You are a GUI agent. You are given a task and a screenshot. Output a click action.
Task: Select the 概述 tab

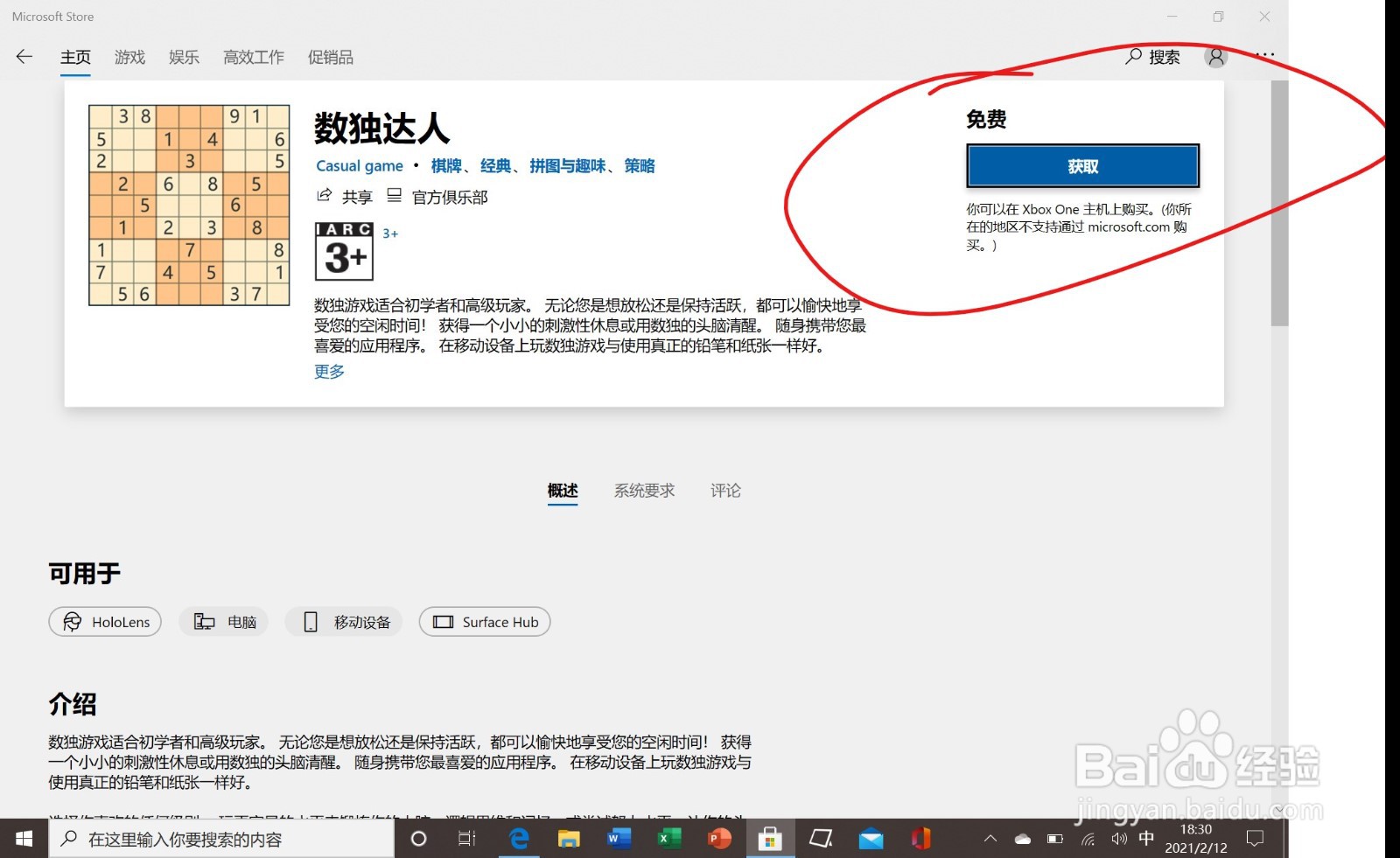tap(563, 491)
